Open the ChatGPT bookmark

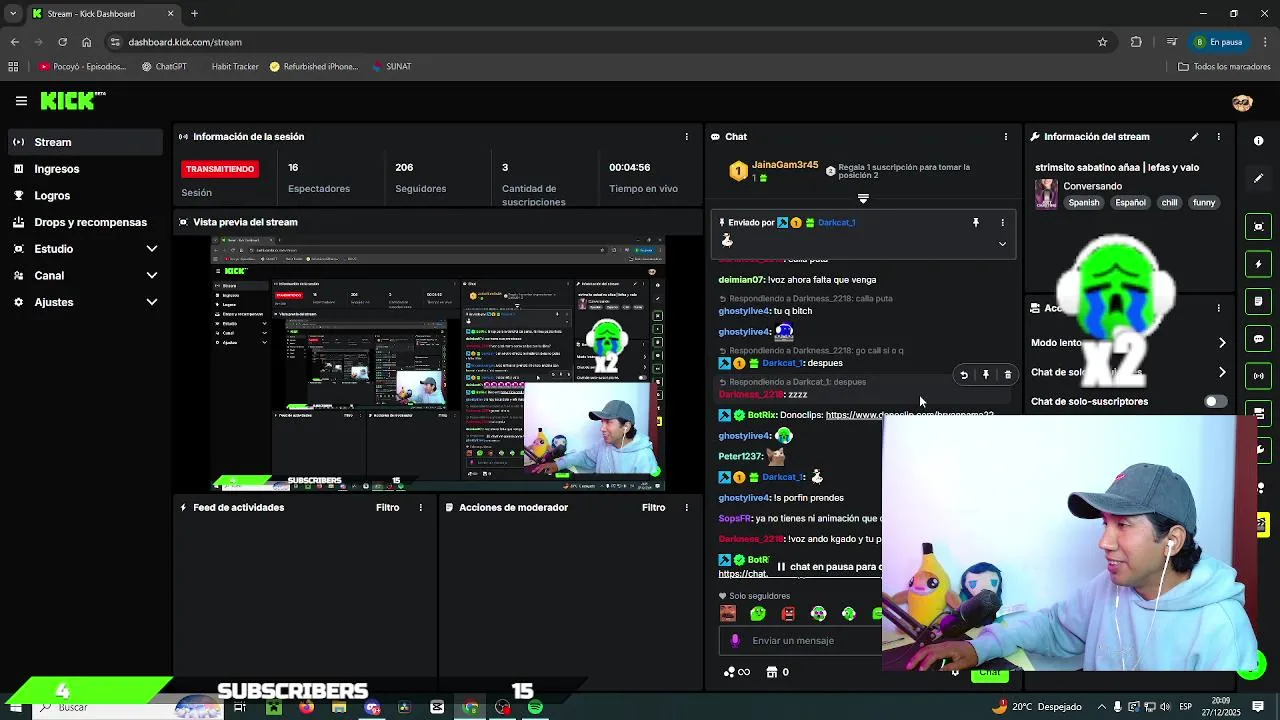tap(164, 67)
